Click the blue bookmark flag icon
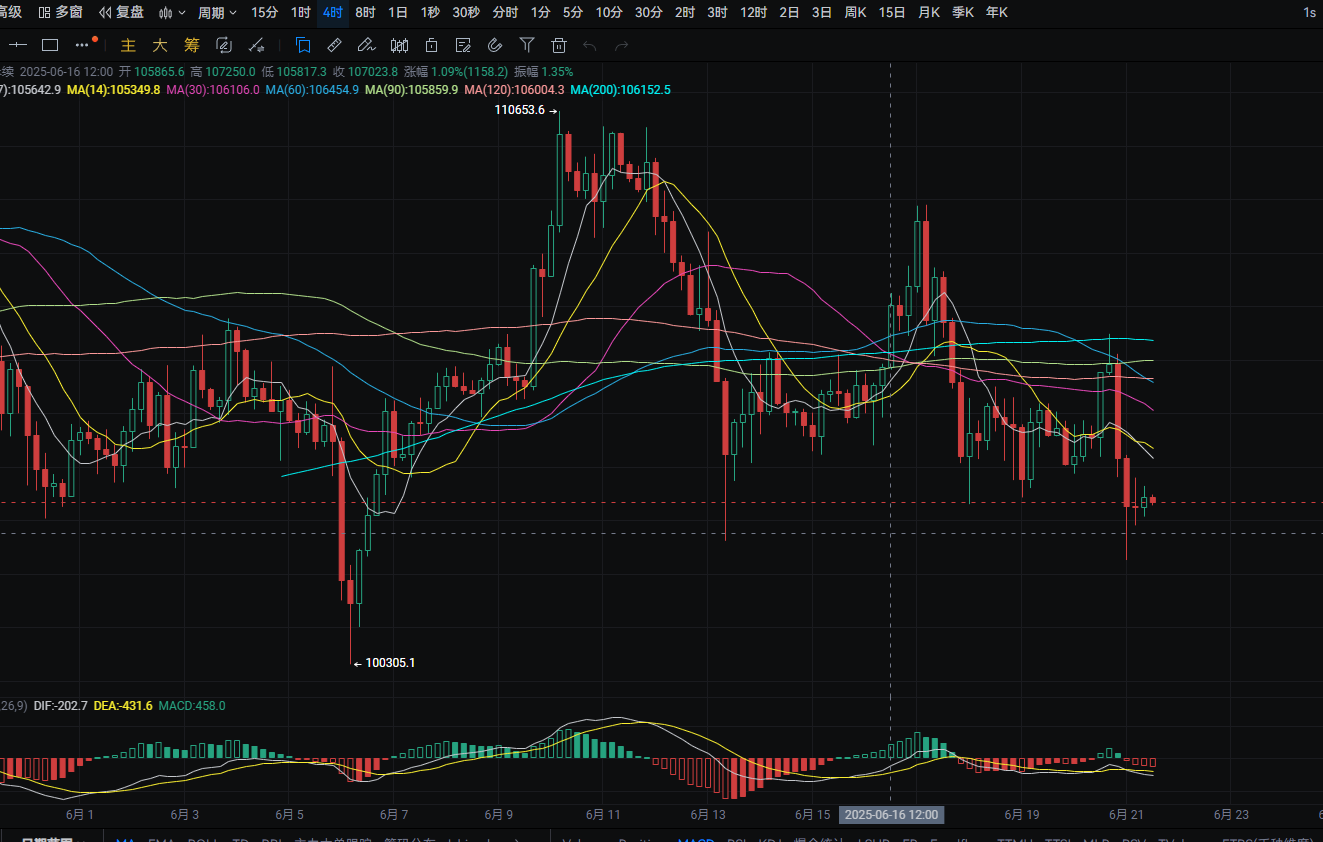 [303, 45]
